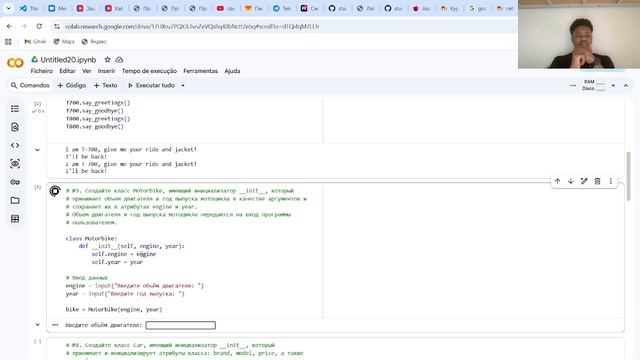Move cell down with arrow icon
Viewport: 640px width, 360px height.
(571, 181)
